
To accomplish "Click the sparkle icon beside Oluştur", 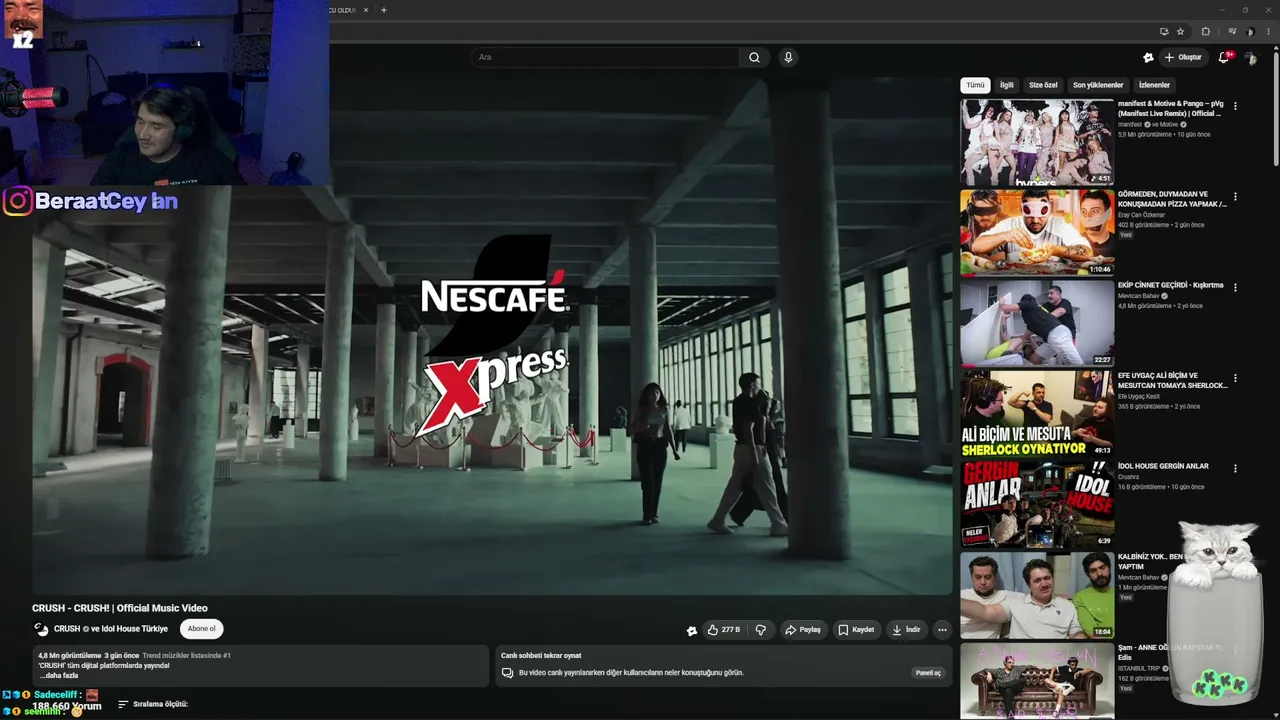I will (x=1148, y=57).
